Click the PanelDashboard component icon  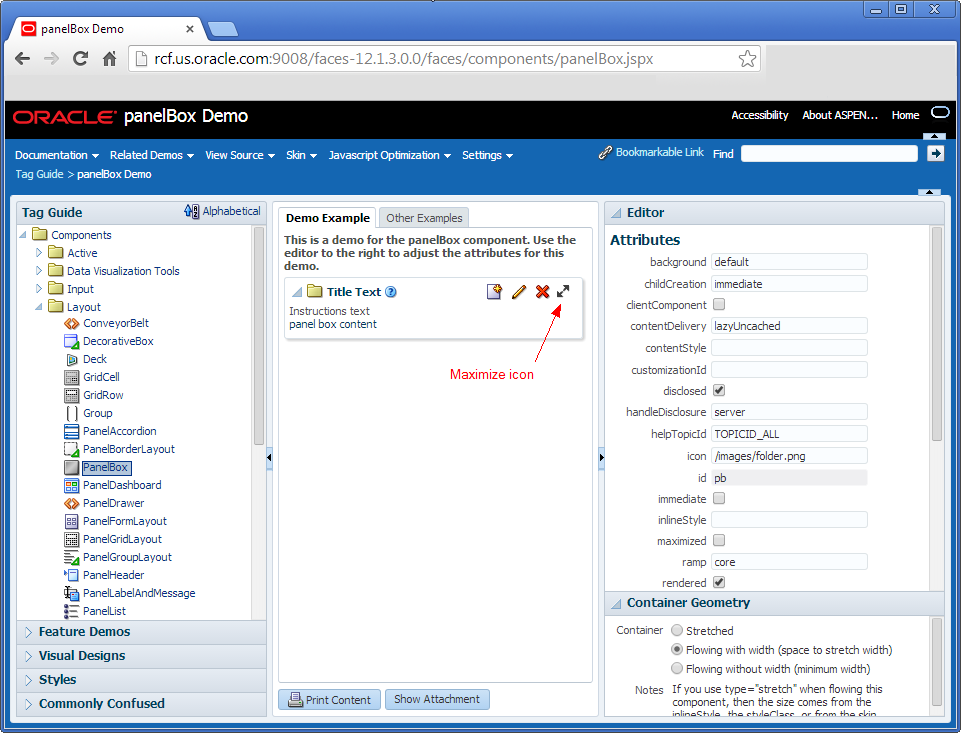(x=72, y=485)
